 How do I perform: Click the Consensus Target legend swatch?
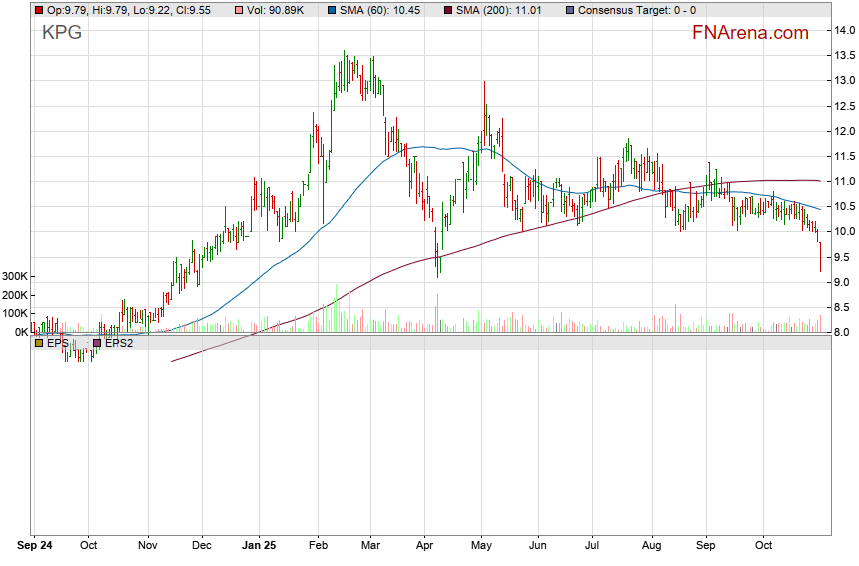(x=569, y=10)
